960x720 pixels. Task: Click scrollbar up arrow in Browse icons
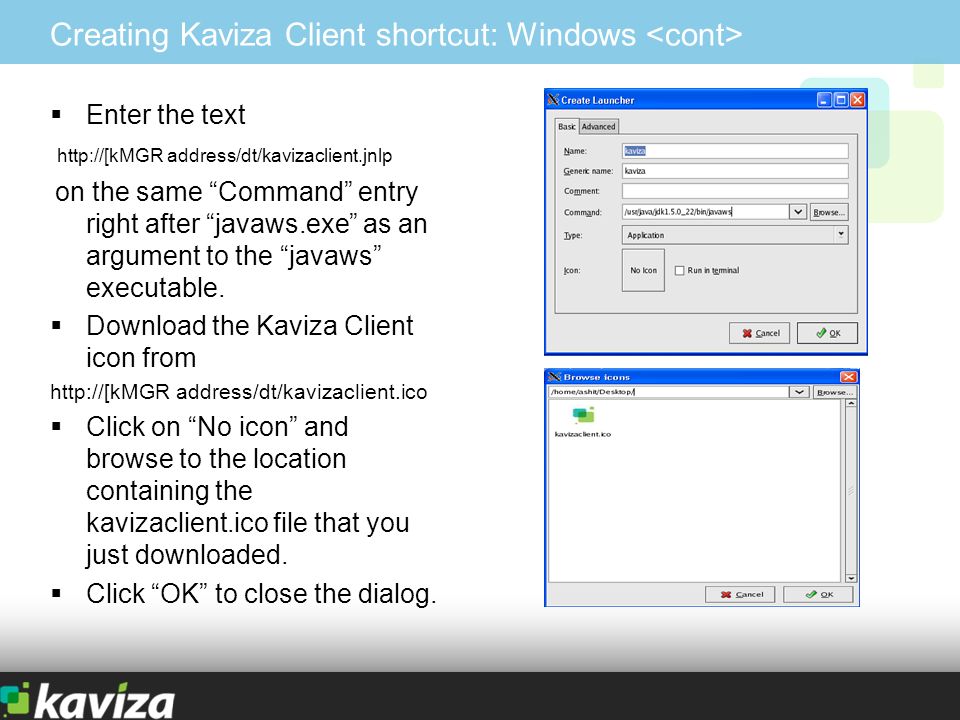tap(850, 403)
